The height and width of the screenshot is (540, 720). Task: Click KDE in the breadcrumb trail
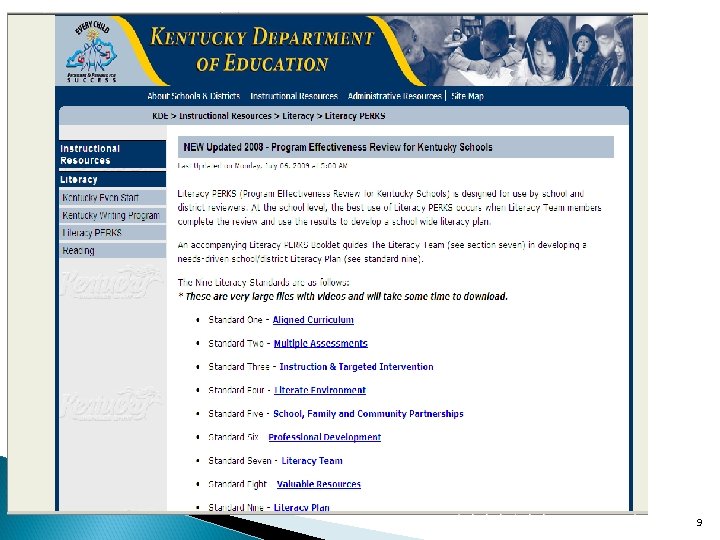click(x=160, y=116)
